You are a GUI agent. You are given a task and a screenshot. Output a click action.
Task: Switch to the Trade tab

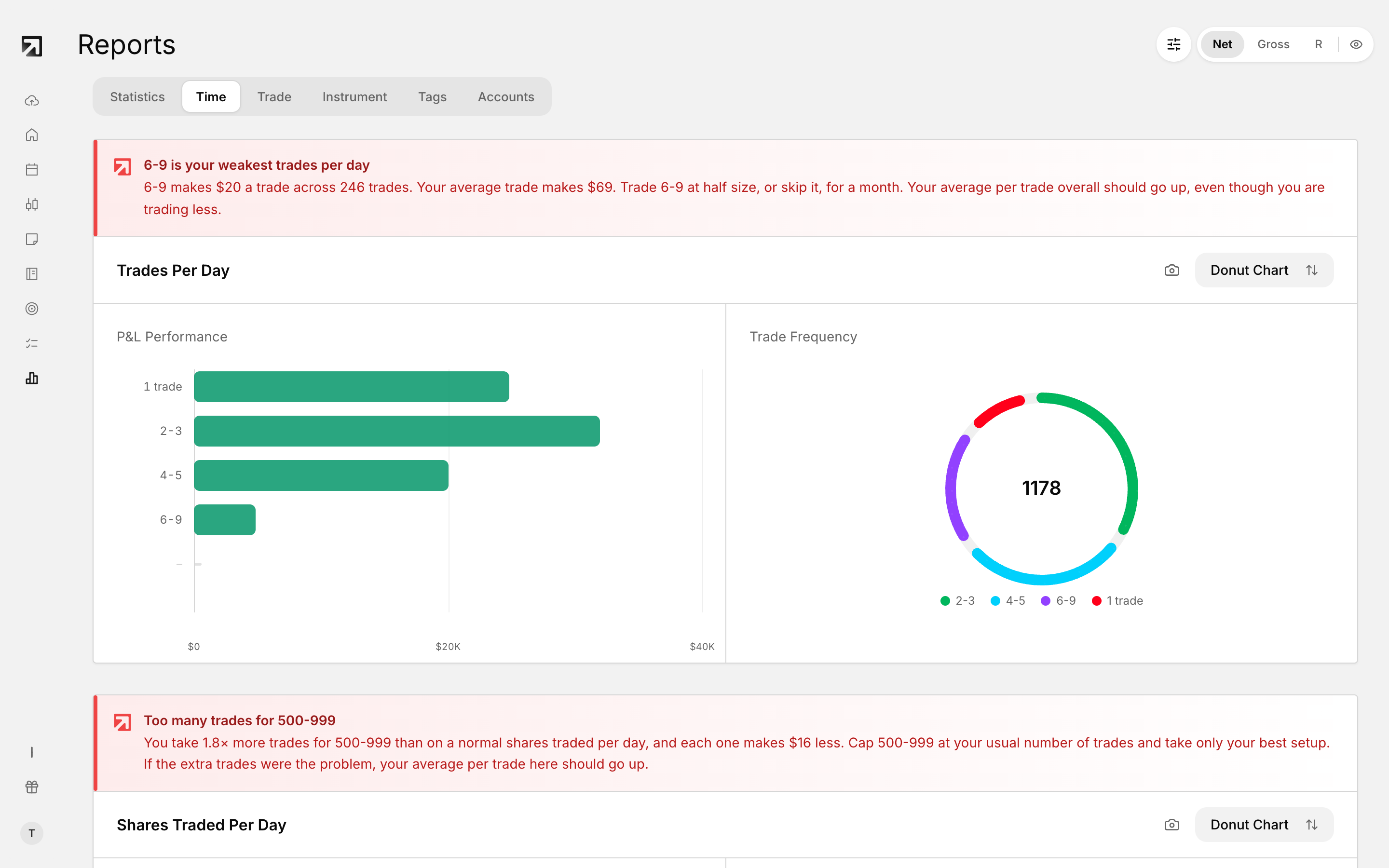[x=274, y=96]
